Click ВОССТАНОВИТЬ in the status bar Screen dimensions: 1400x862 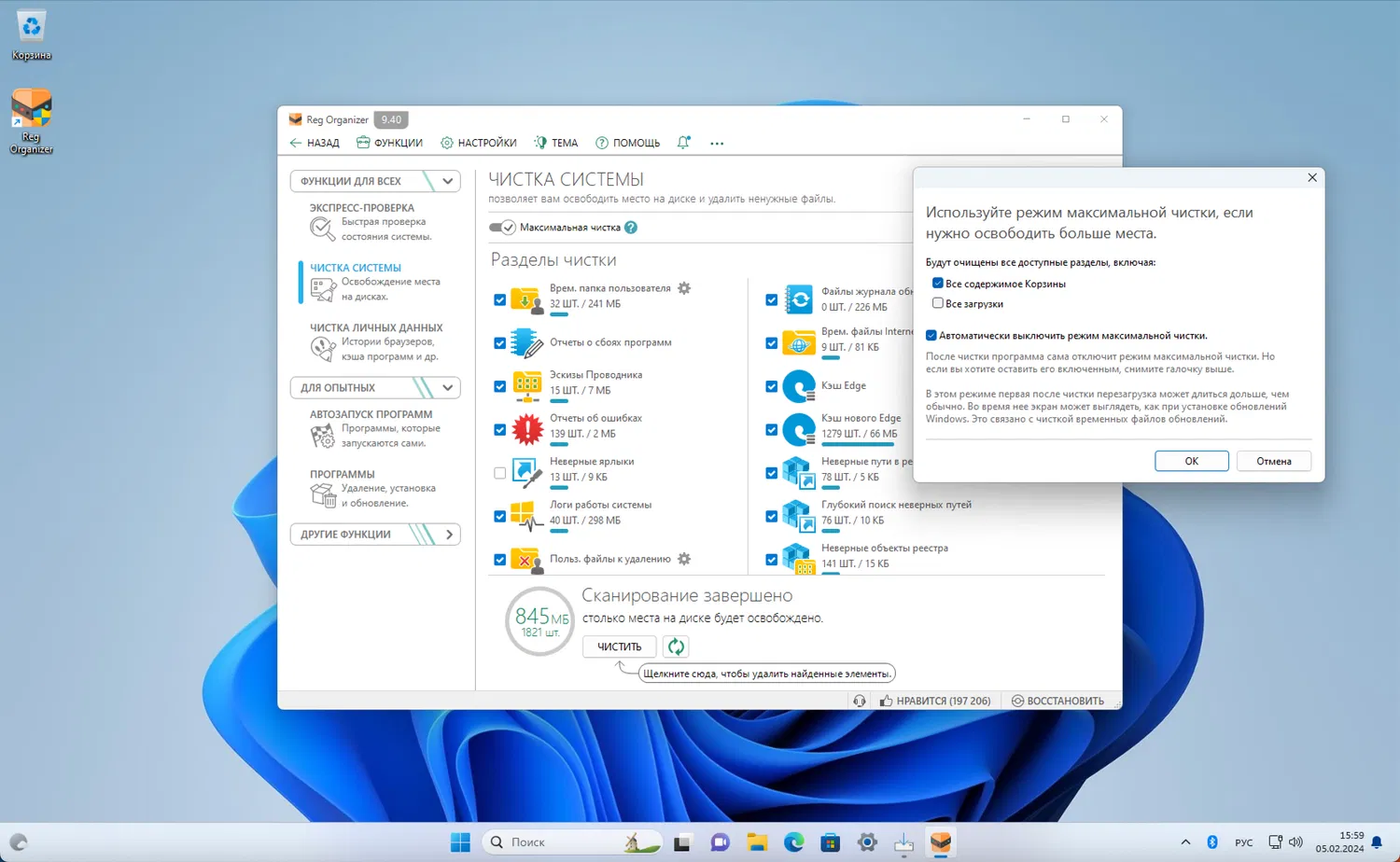(x=1057, y=701)
